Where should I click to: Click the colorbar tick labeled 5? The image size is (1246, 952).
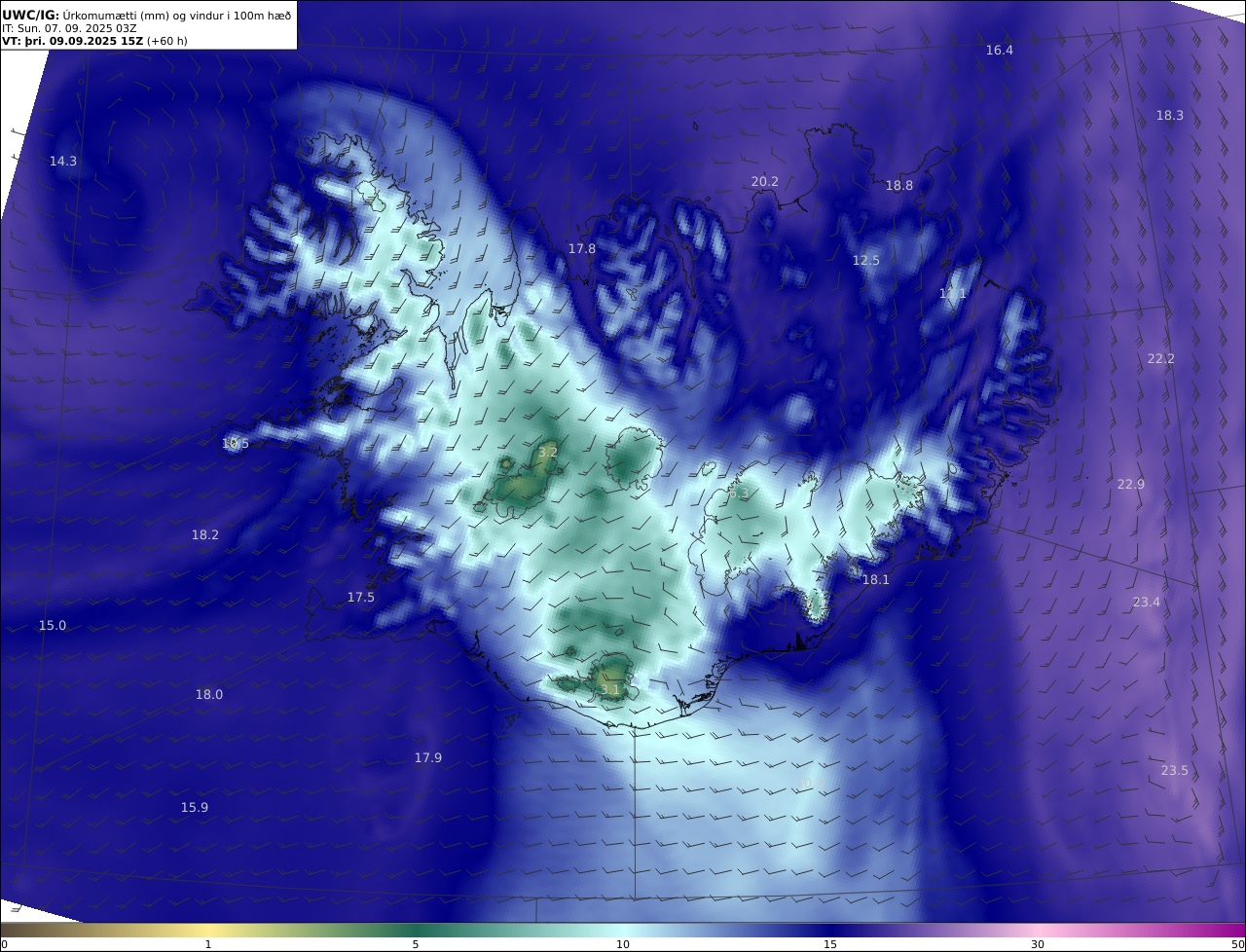[416, 944]
